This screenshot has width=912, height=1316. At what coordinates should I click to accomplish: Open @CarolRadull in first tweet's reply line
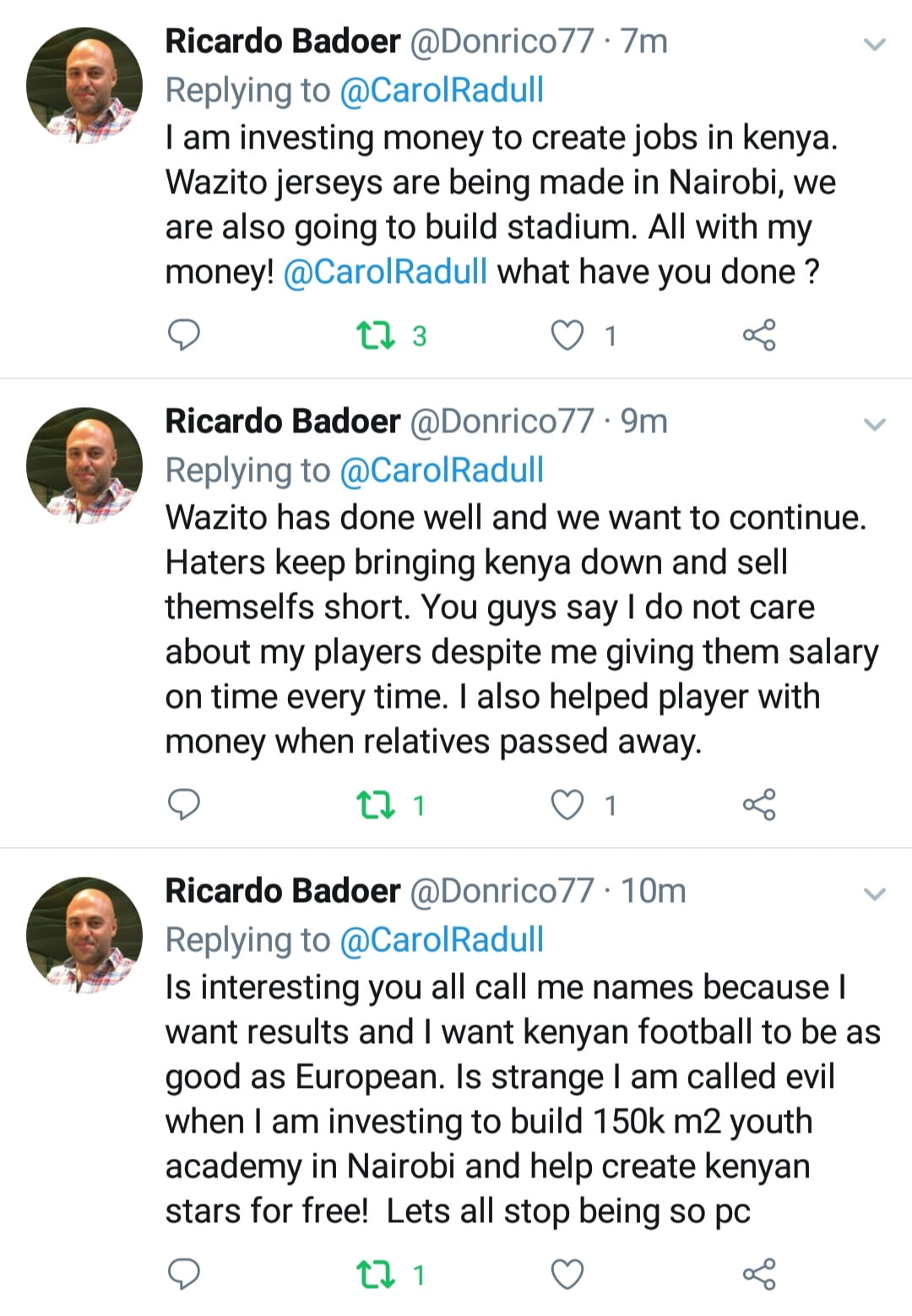tap(441, 90)
